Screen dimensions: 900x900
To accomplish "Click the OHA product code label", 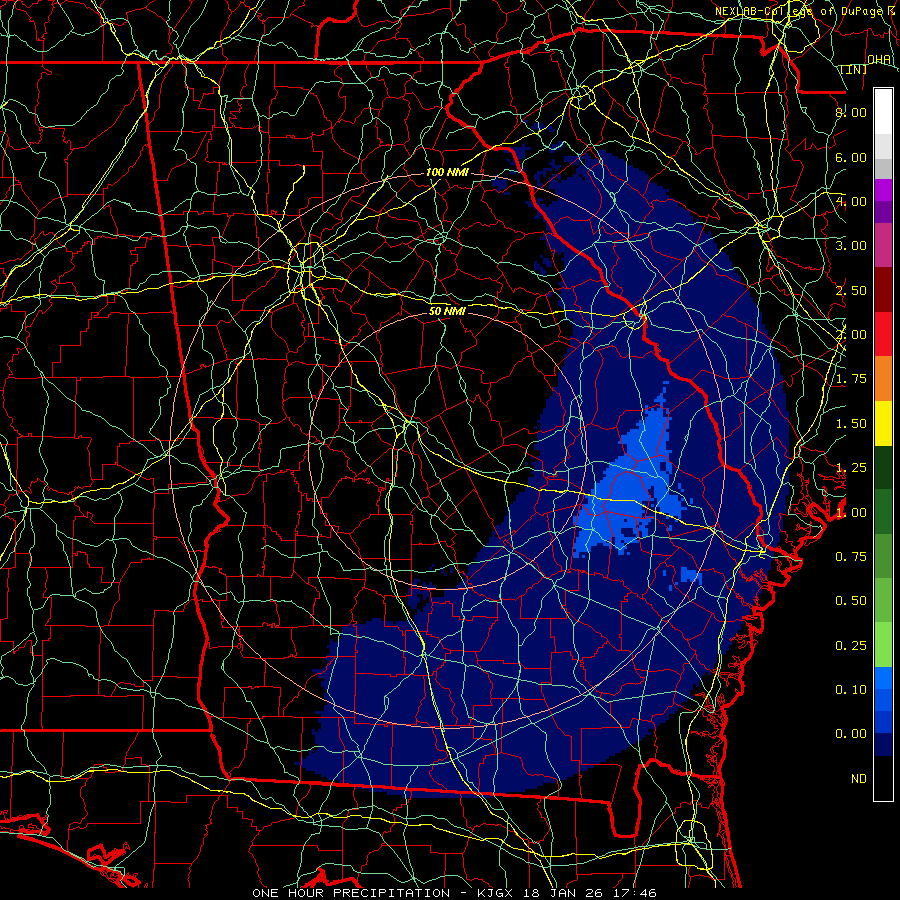I will tap(879, 59).
